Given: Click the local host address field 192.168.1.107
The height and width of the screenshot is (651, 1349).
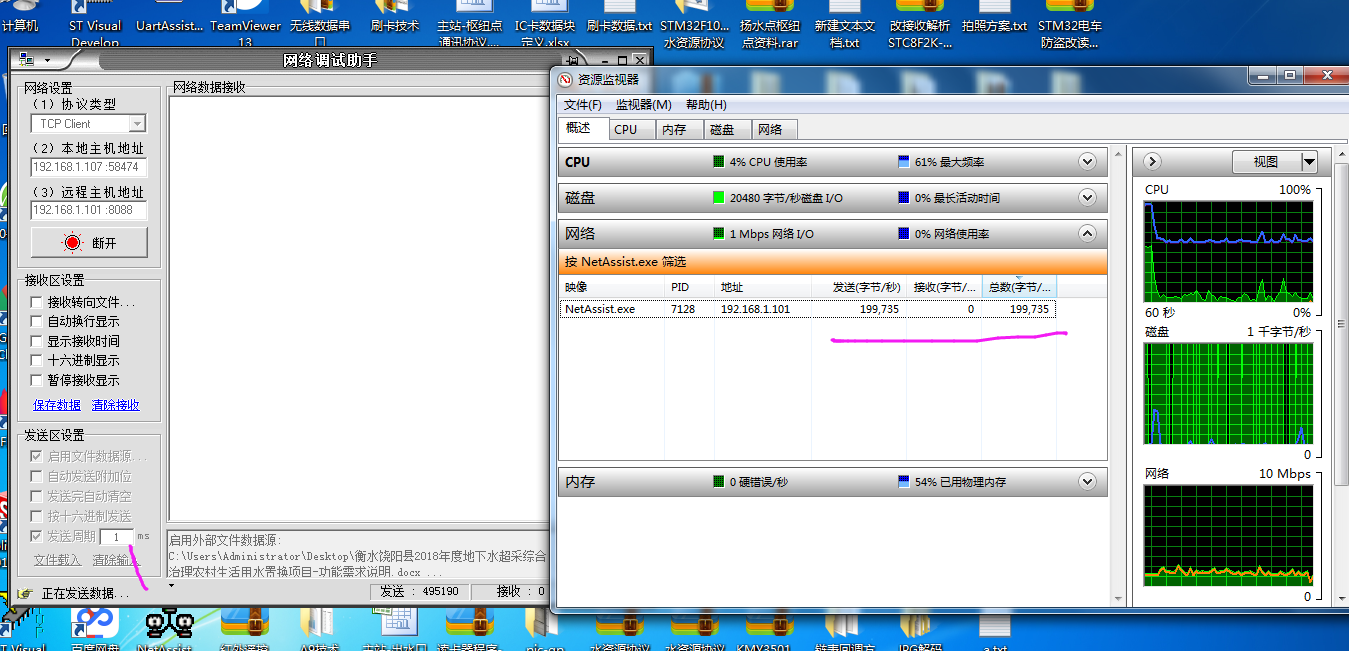Looking at the screenshot, I should [x=89, y=168].
